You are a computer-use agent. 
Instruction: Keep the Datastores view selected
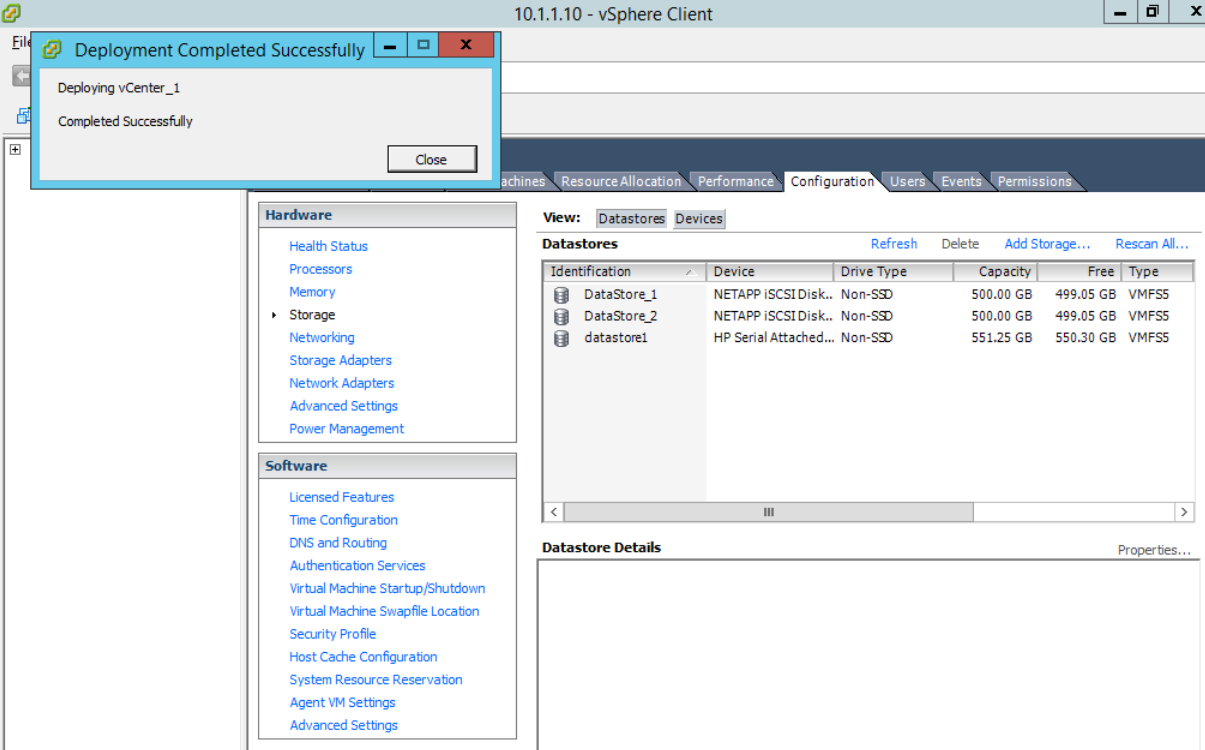click(x=631, y=218)
